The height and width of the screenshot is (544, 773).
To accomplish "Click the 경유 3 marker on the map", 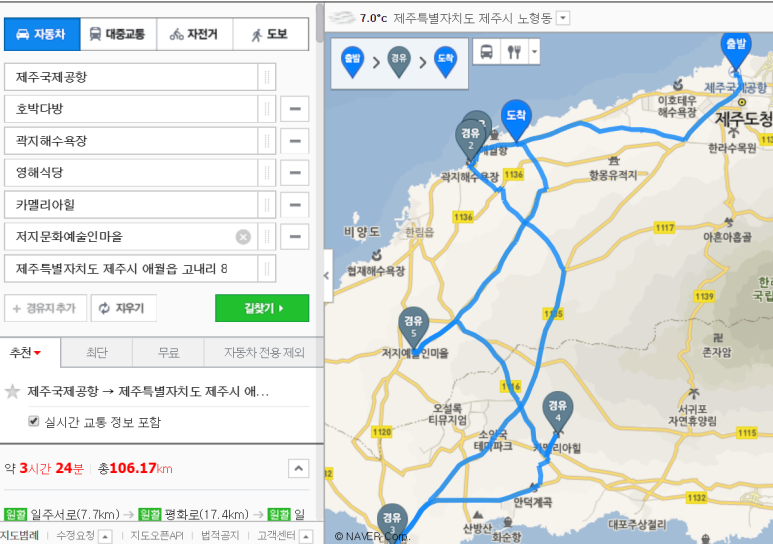I will pyautogui.click(x=392, y=523).
